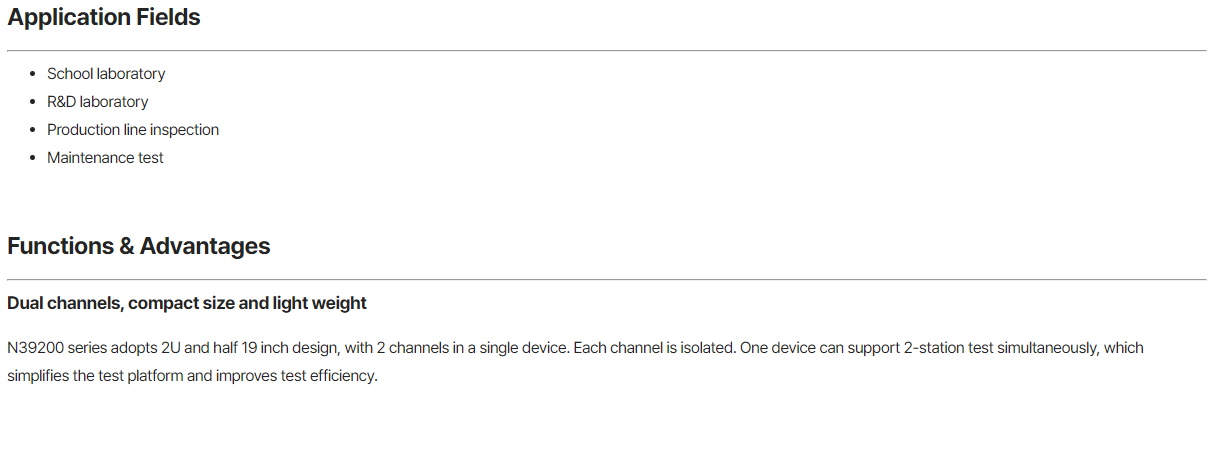
Task: Click the bullet beside R&D laboratory
Action: click(x=34, y=102)
